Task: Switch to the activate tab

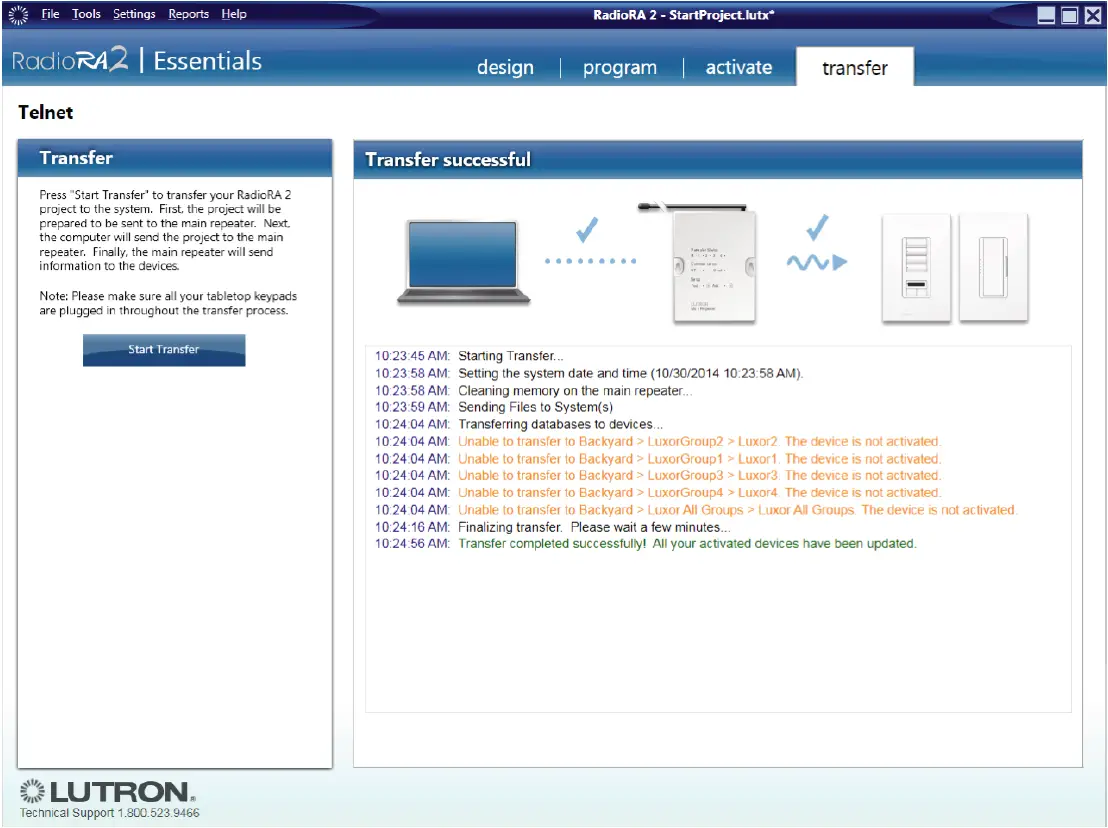Action: [738, 68]
